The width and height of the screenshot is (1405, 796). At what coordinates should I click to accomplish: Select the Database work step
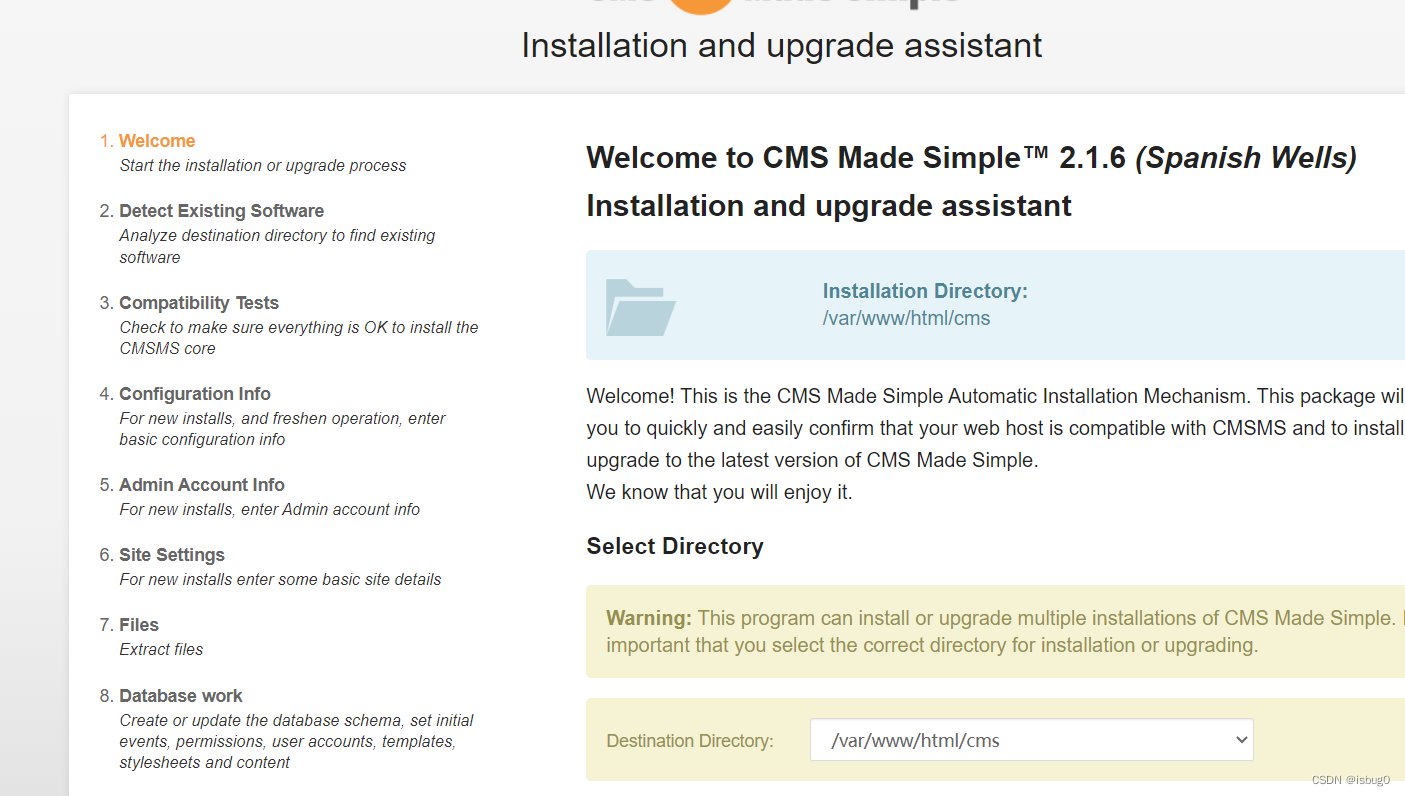coord(181,696)
